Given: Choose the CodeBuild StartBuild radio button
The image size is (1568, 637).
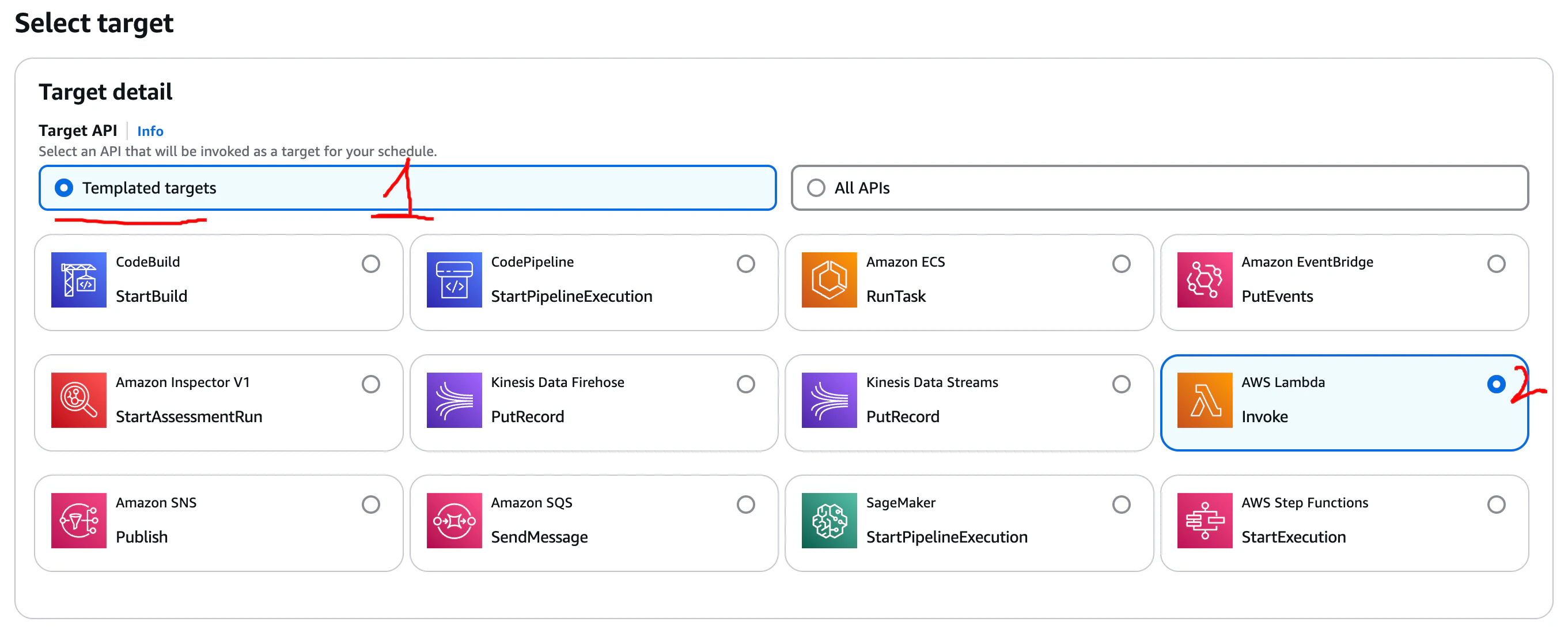Looking at the screenshot, I should (x=371, y=264).
